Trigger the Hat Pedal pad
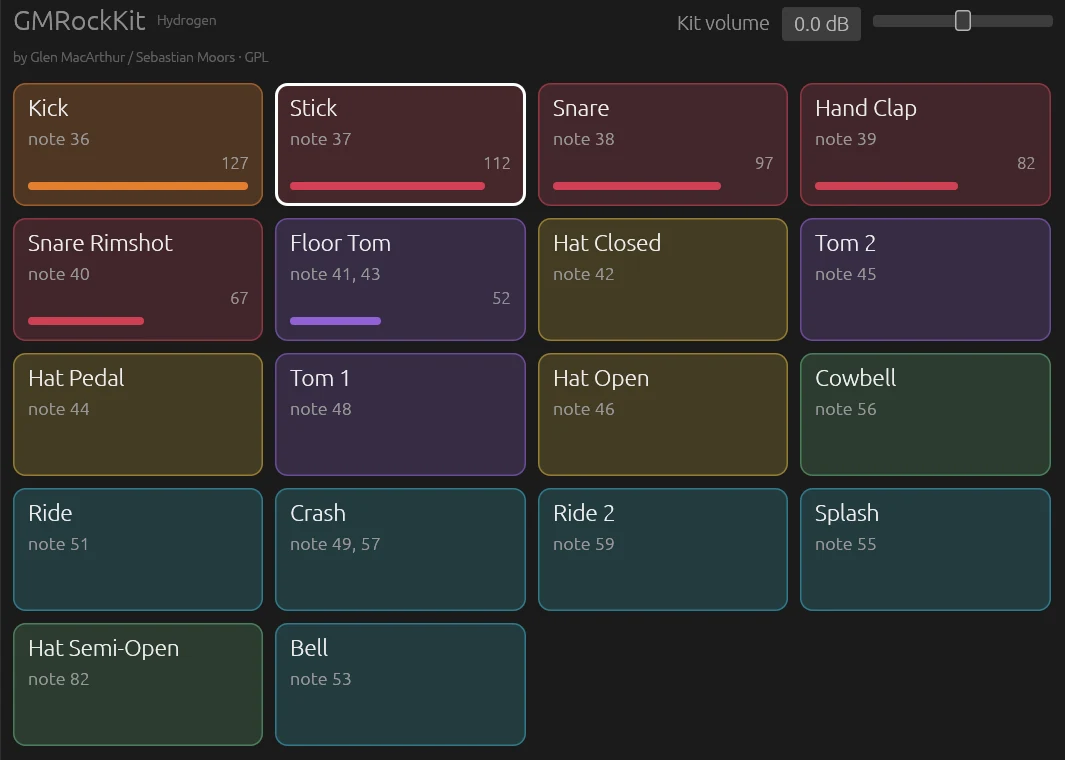The width and height of the screenshot is (1065, 760). pos(138,414)
